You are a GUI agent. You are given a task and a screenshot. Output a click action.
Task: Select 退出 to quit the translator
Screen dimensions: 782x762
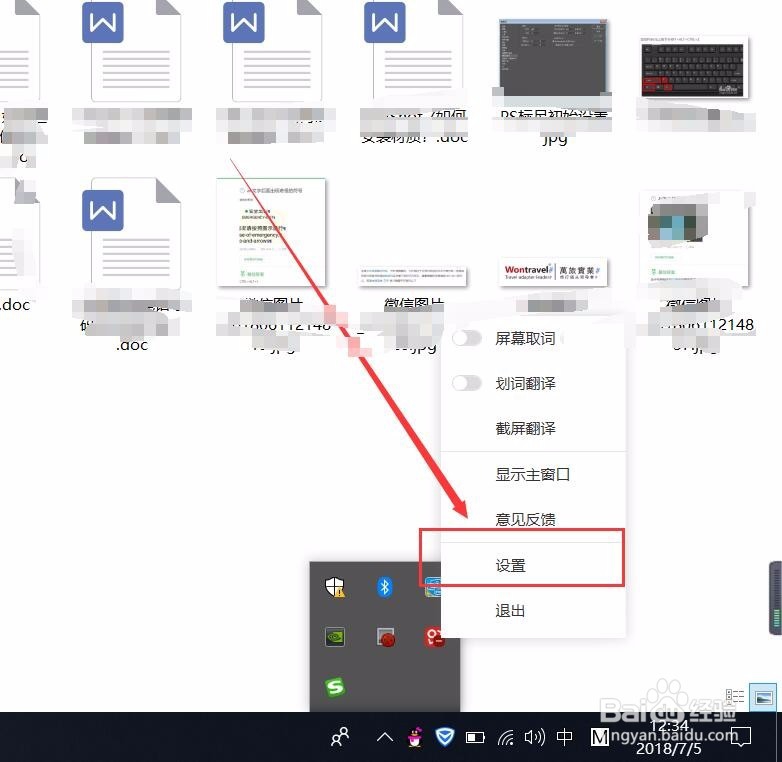click(x=510, y=610)
